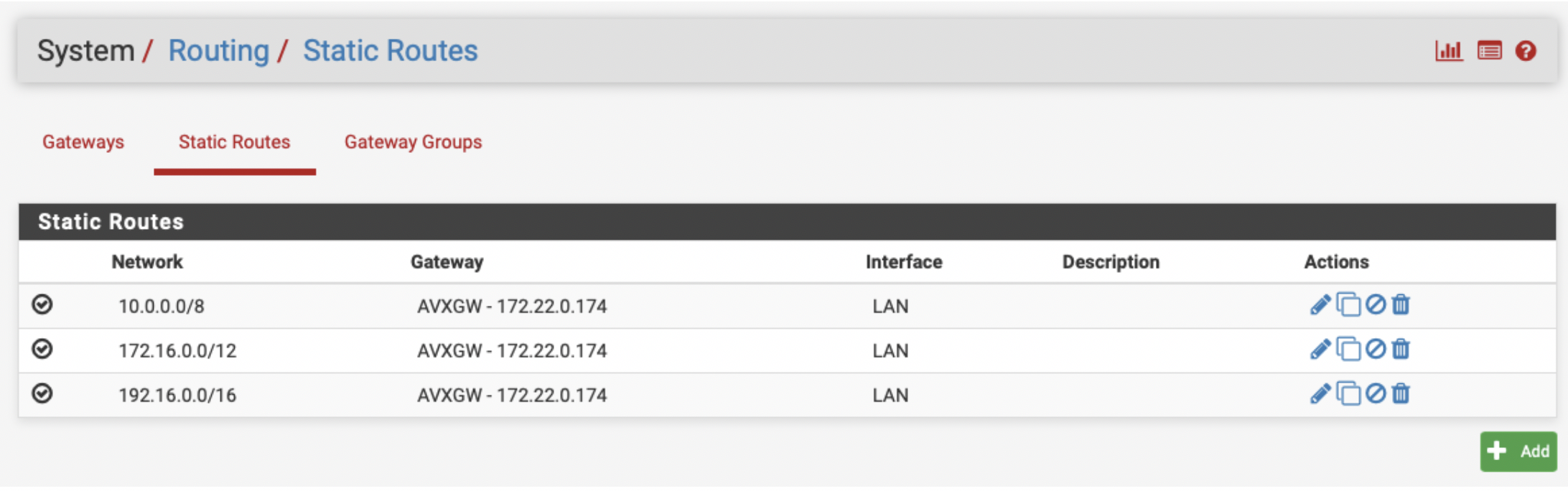
Task: Switch to the Gateway Groups tab
Action: tap(413, 142)
